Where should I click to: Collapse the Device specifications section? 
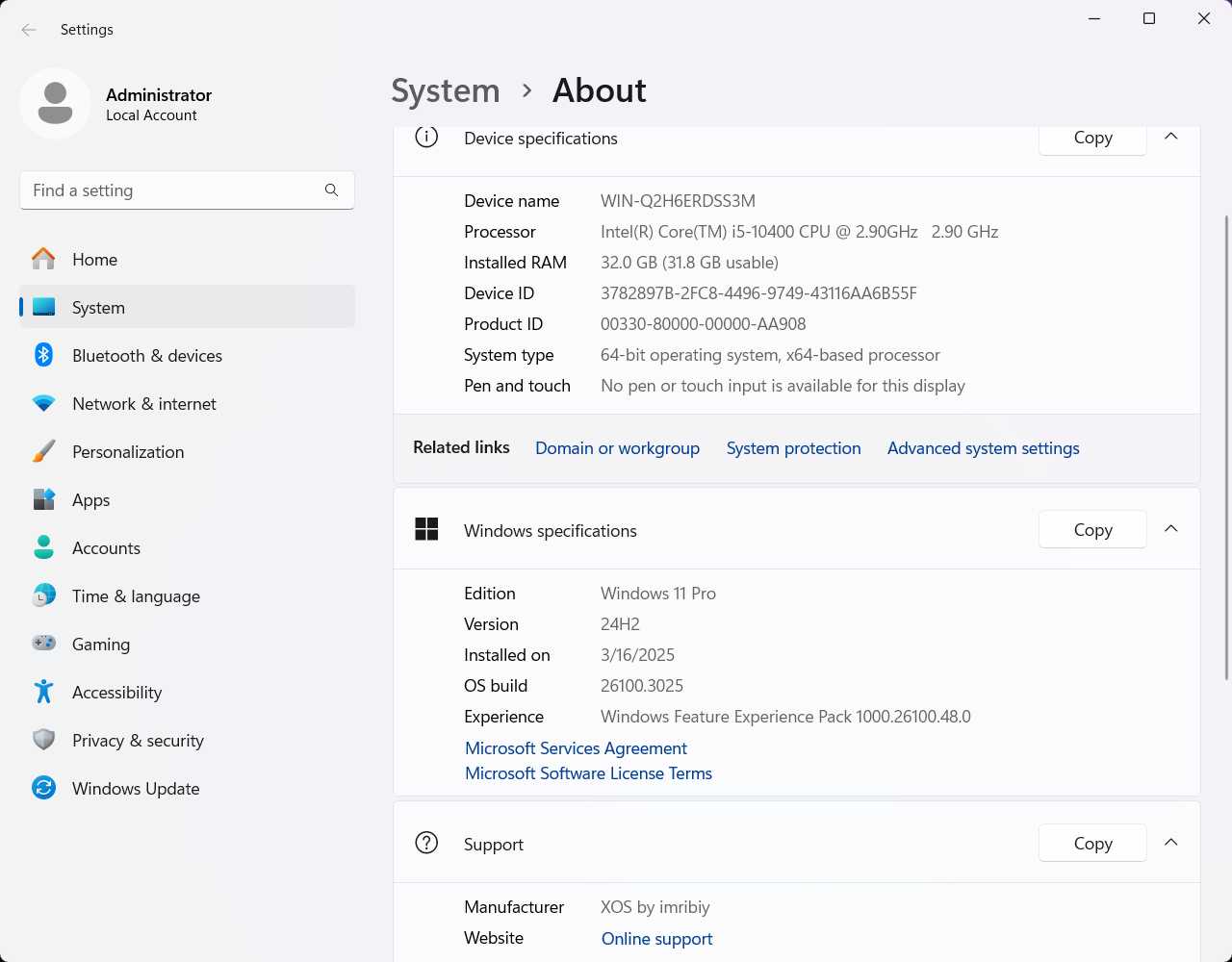click(x=1171, y=137)
